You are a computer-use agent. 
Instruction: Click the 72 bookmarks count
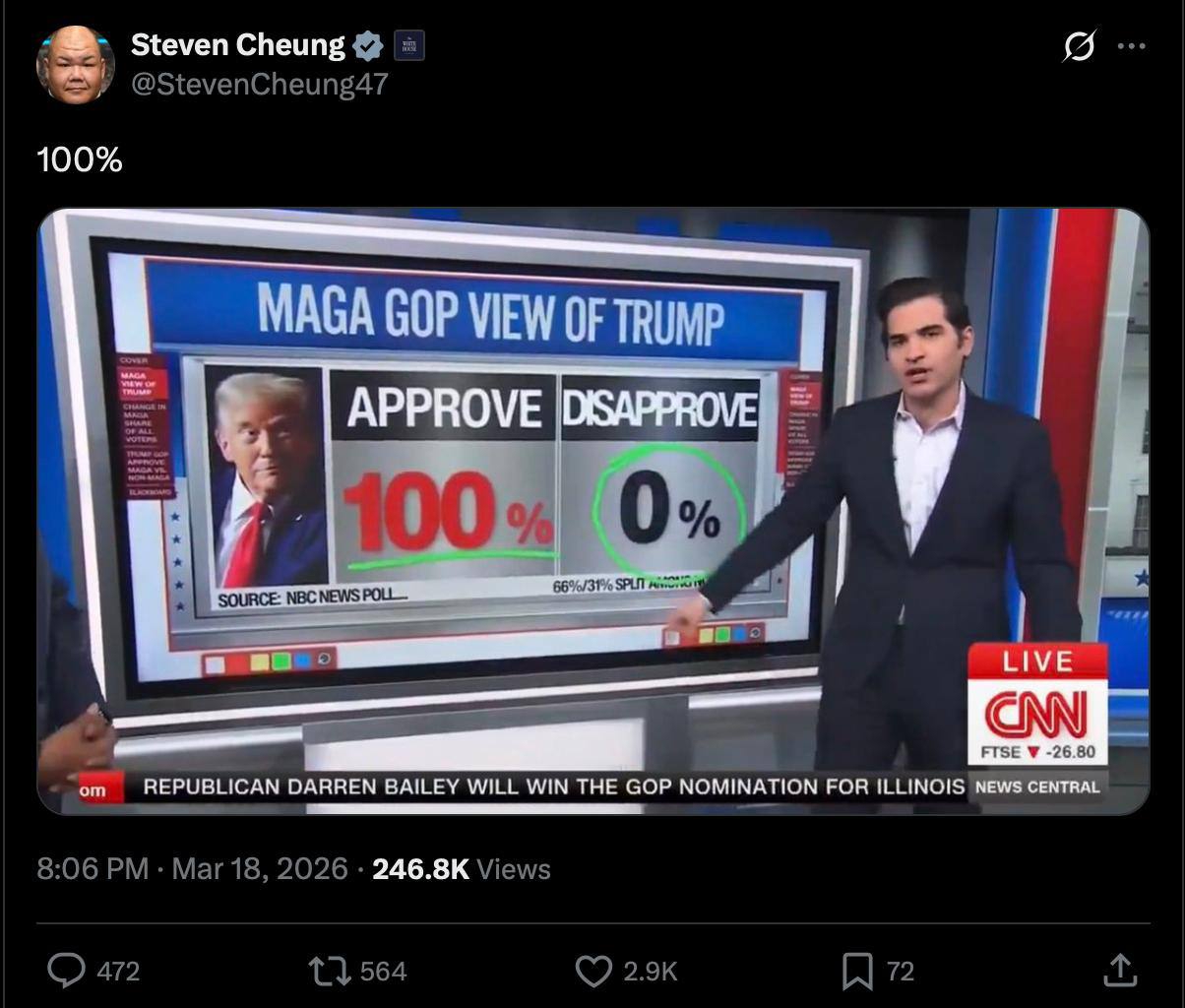click(901, 972)
